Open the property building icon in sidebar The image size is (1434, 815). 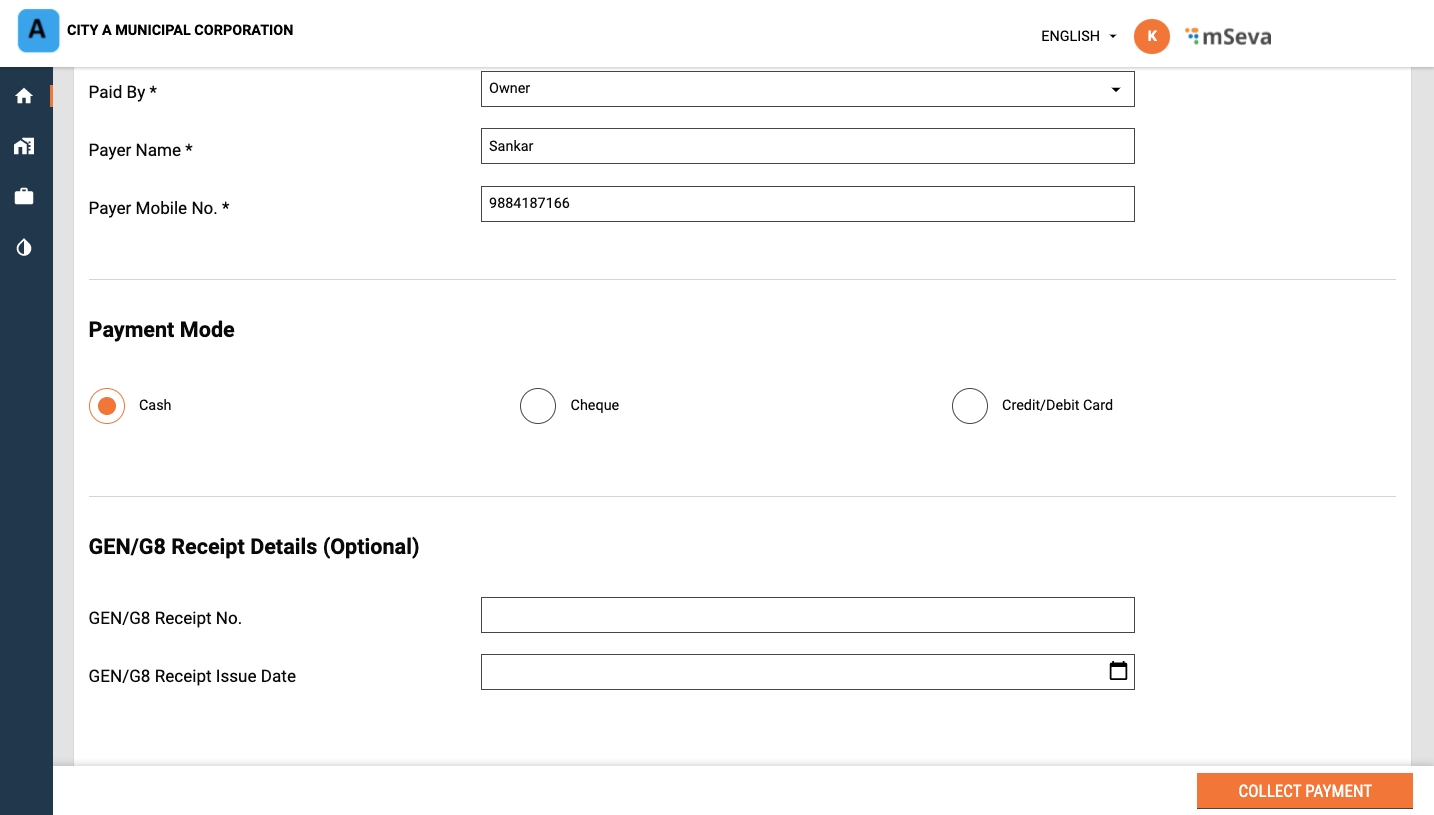24,147
